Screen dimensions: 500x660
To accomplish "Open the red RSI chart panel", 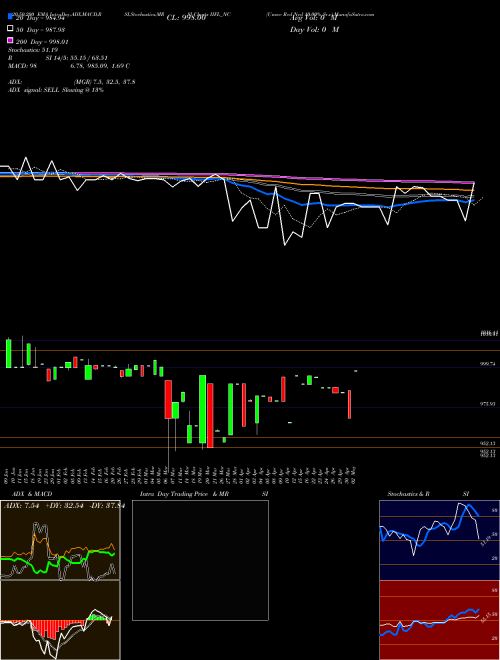I will 439,620.
